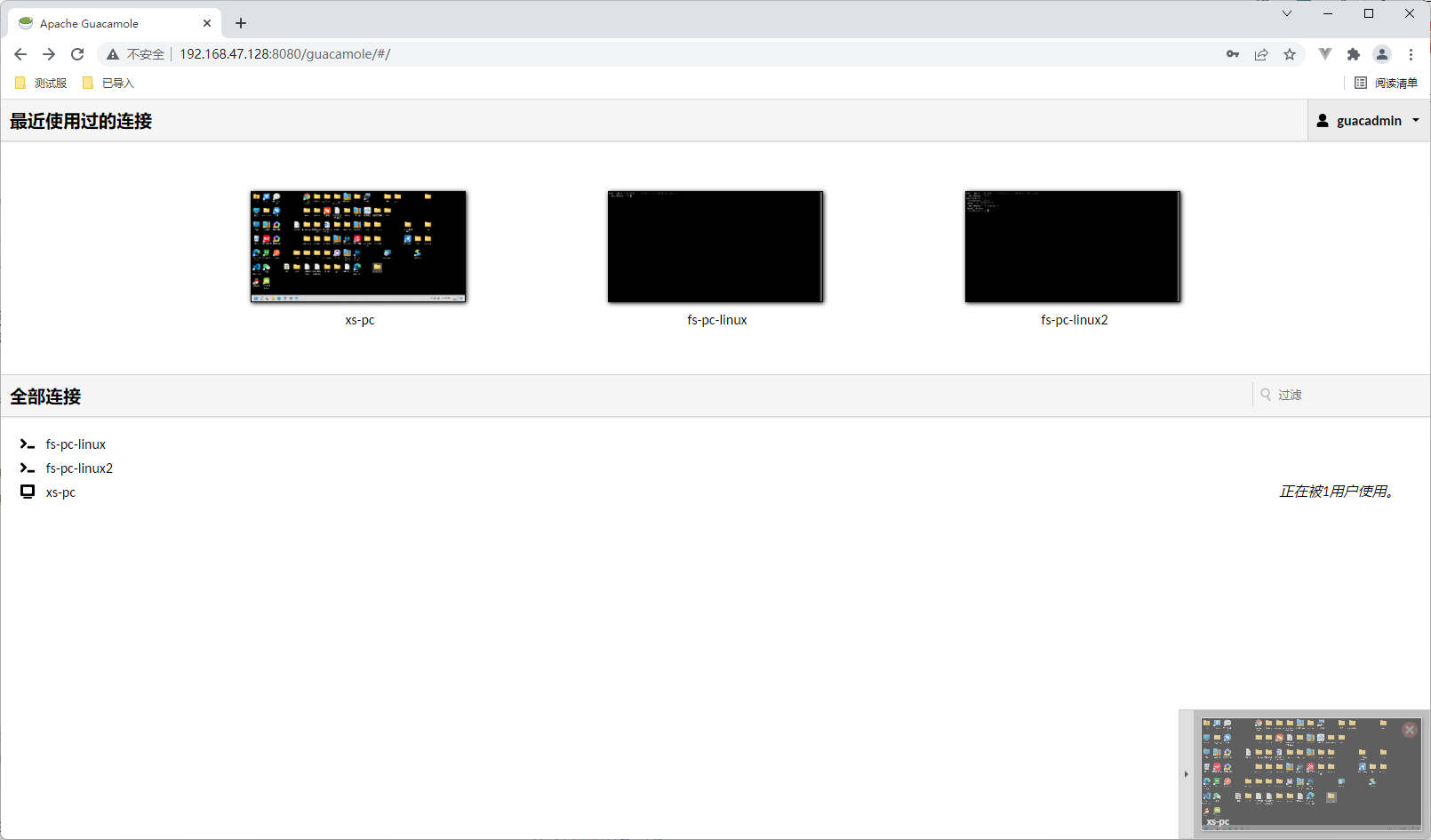Click terminal icon beside fs-pc-linux in list
Viewport: 1431px width, 840px height.
[x=28, y=444]
